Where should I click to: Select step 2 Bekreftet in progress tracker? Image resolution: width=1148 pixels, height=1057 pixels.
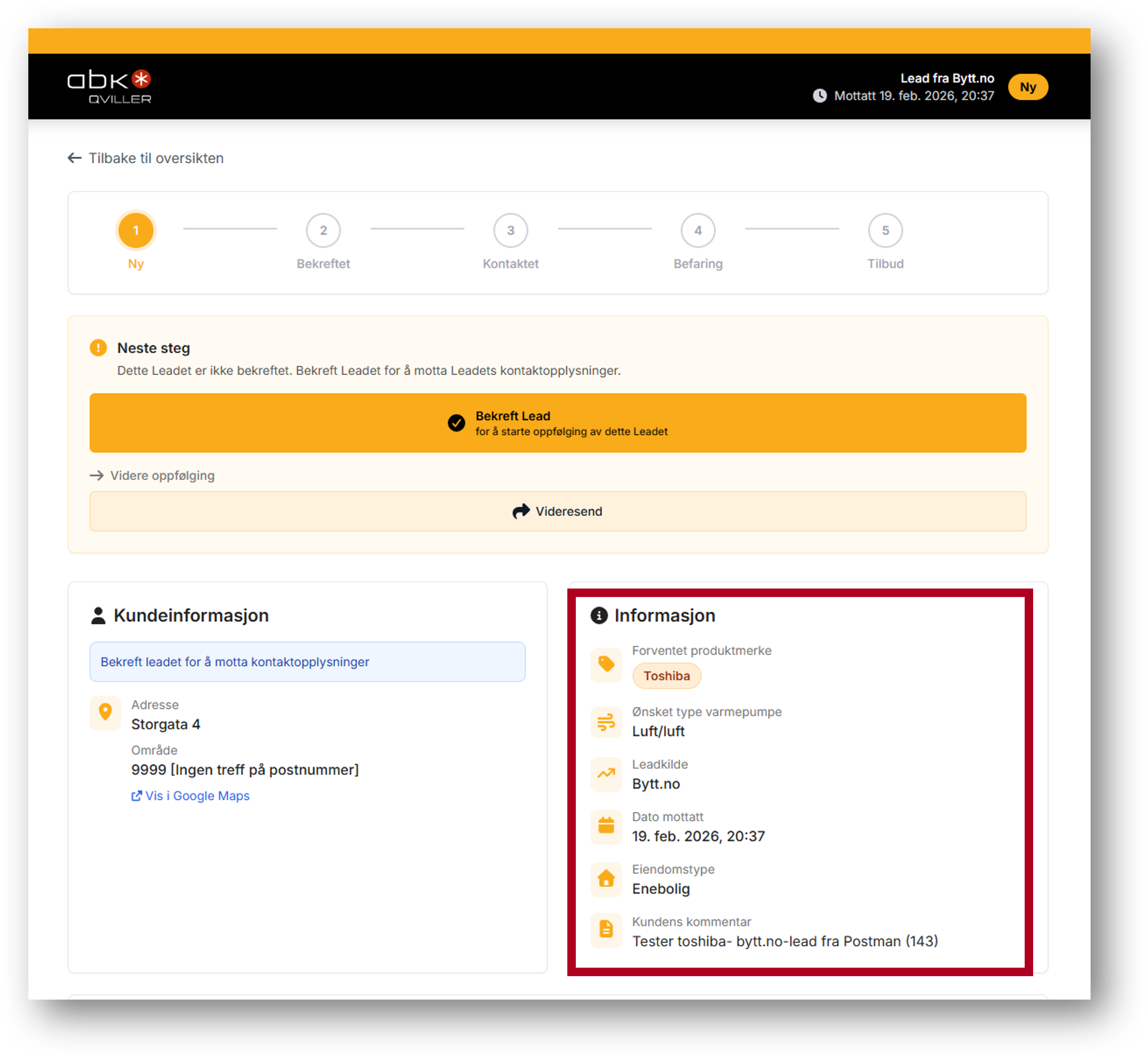pyautogui.click(x=323, y=230)
